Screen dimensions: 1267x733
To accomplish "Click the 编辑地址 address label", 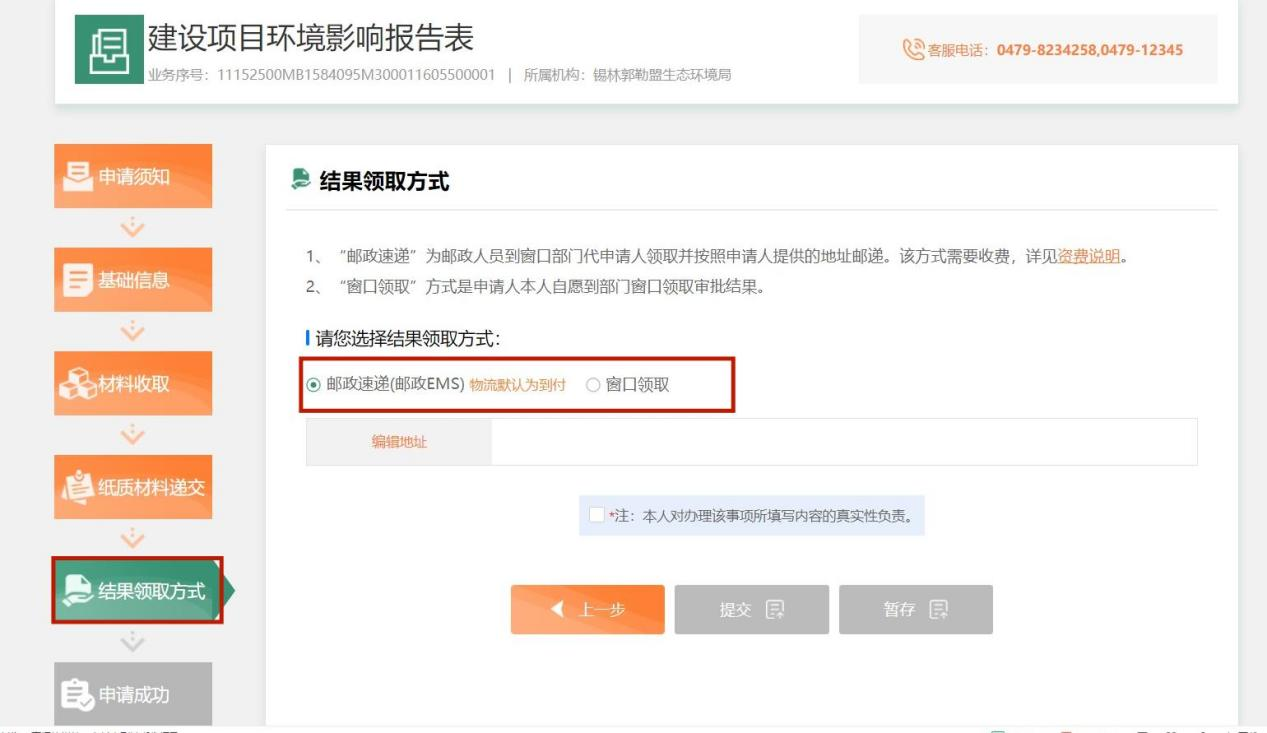I will 399,442.
